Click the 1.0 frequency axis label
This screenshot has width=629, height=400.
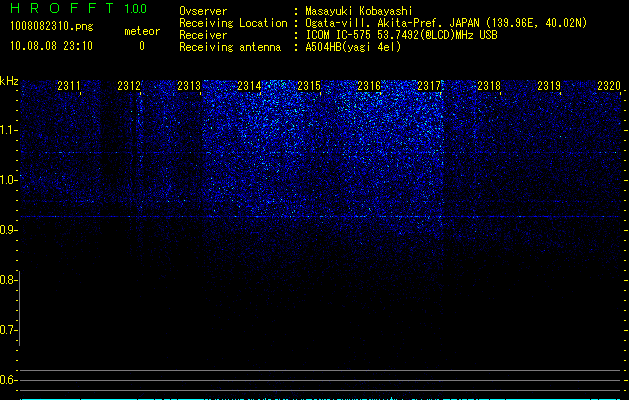[9, 180]
